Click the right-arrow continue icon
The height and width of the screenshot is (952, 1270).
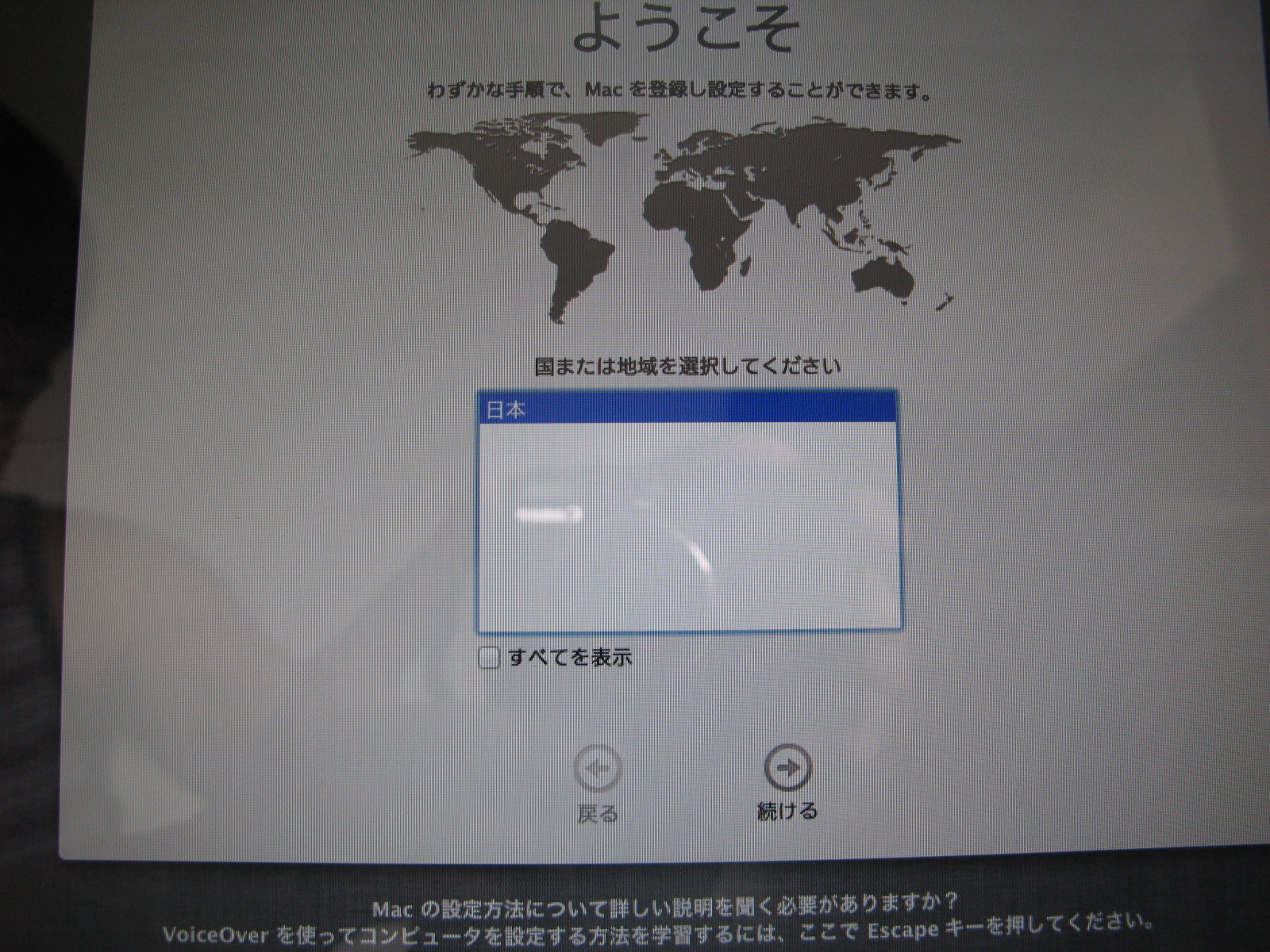coord(787,767)
